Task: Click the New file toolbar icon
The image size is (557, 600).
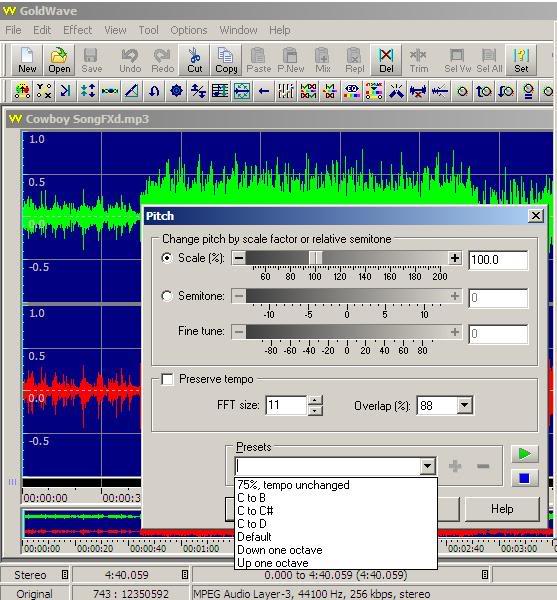Action: click(x=27, y=60)
